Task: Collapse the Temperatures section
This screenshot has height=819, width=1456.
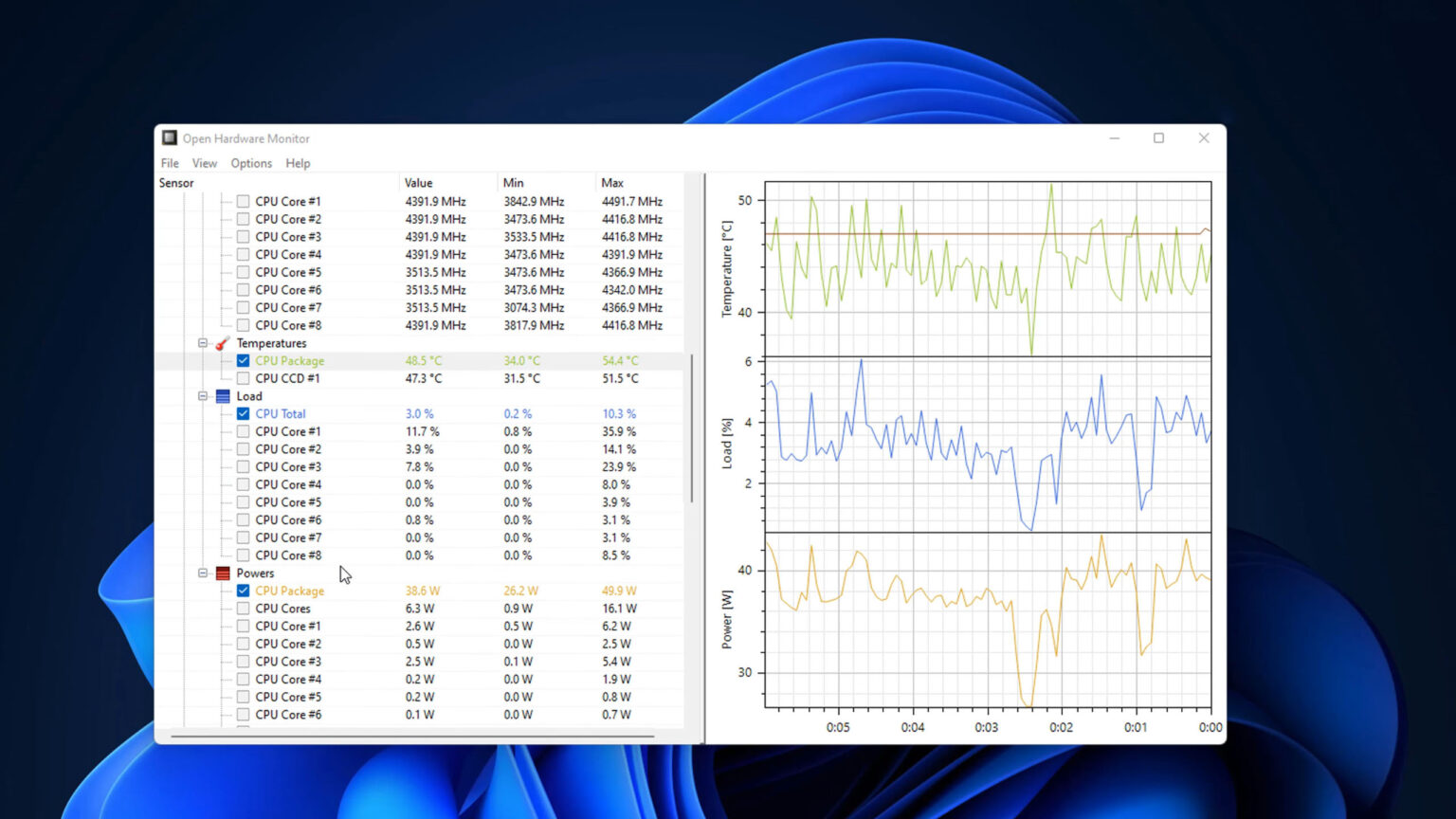Action: click(x=203, y=342)
